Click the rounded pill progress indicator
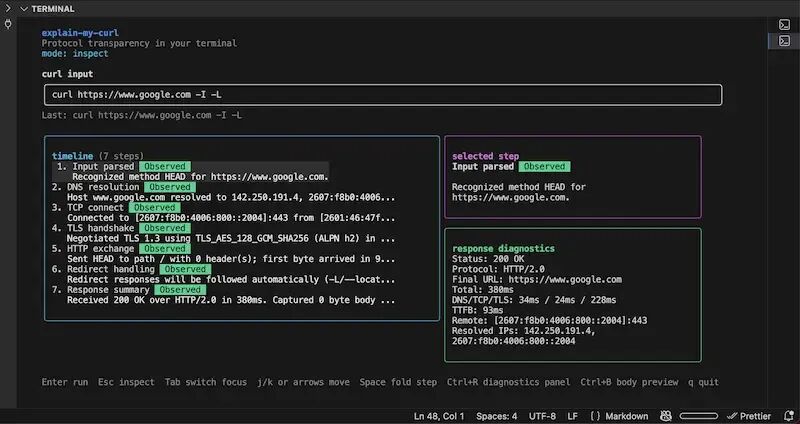The width and height of the screenshot is (800, 424). [x=698, y=416]
